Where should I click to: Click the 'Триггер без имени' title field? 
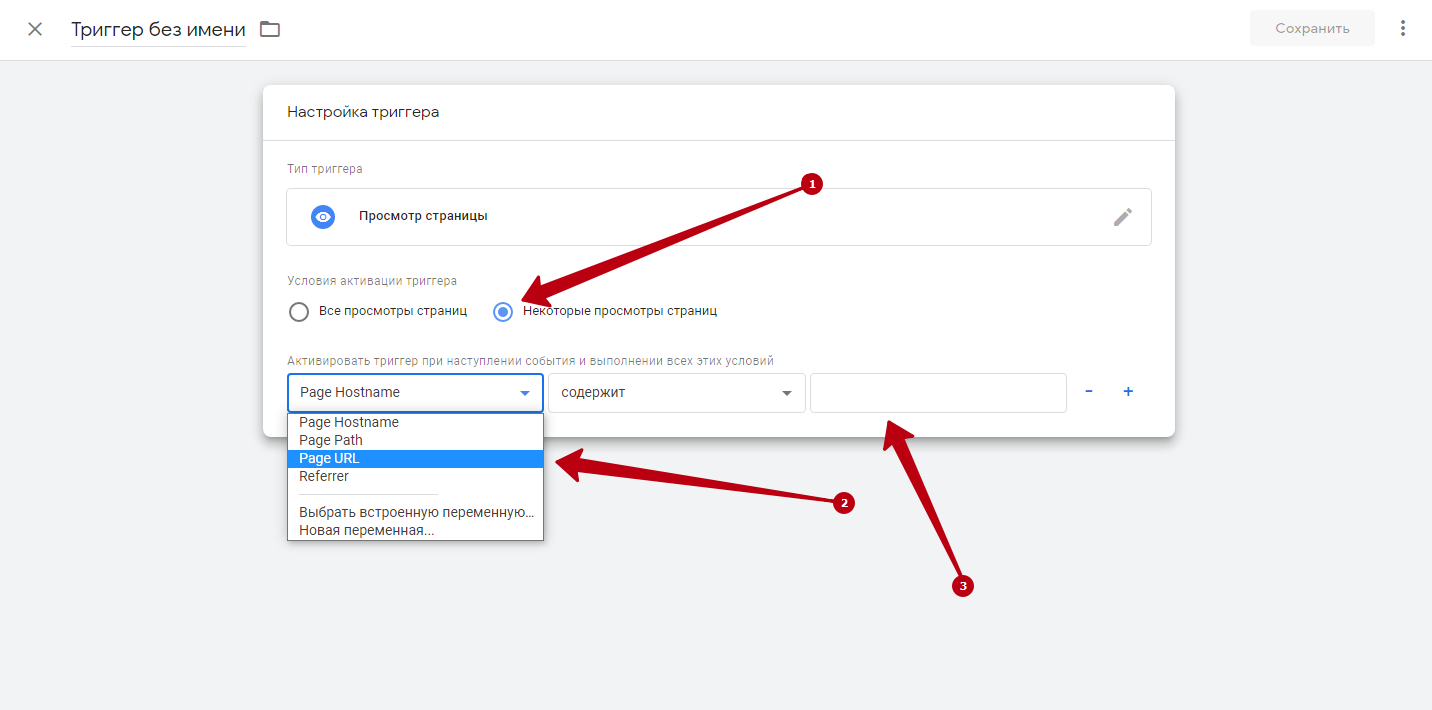pyautogui.click(x=158, y=30)
